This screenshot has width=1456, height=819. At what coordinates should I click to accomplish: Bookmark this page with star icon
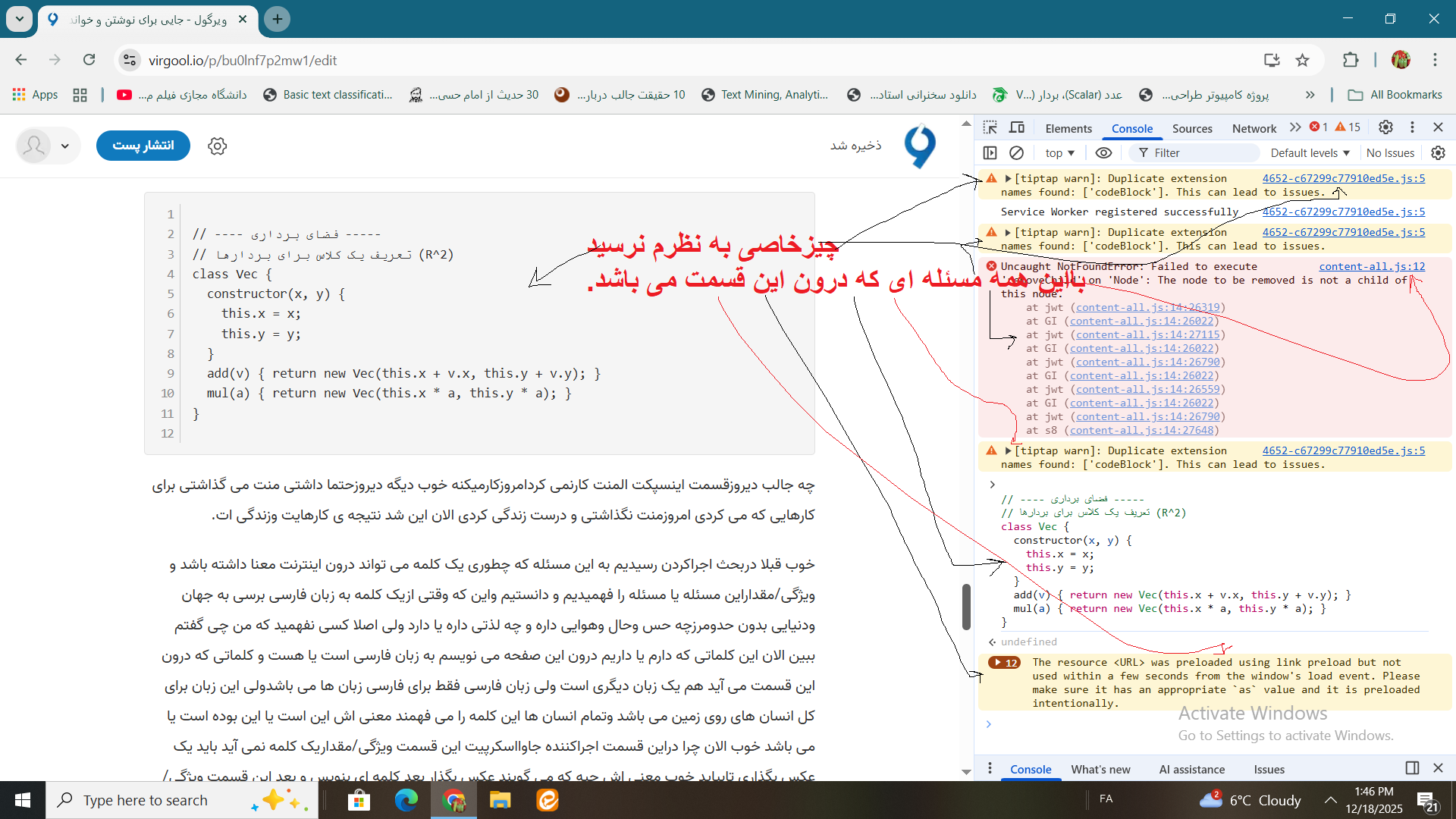click(1302, 60)
